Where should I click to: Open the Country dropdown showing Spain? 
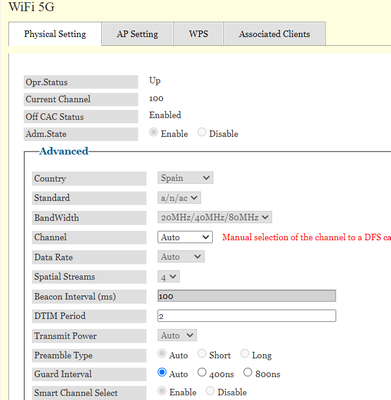pos(185,178)
